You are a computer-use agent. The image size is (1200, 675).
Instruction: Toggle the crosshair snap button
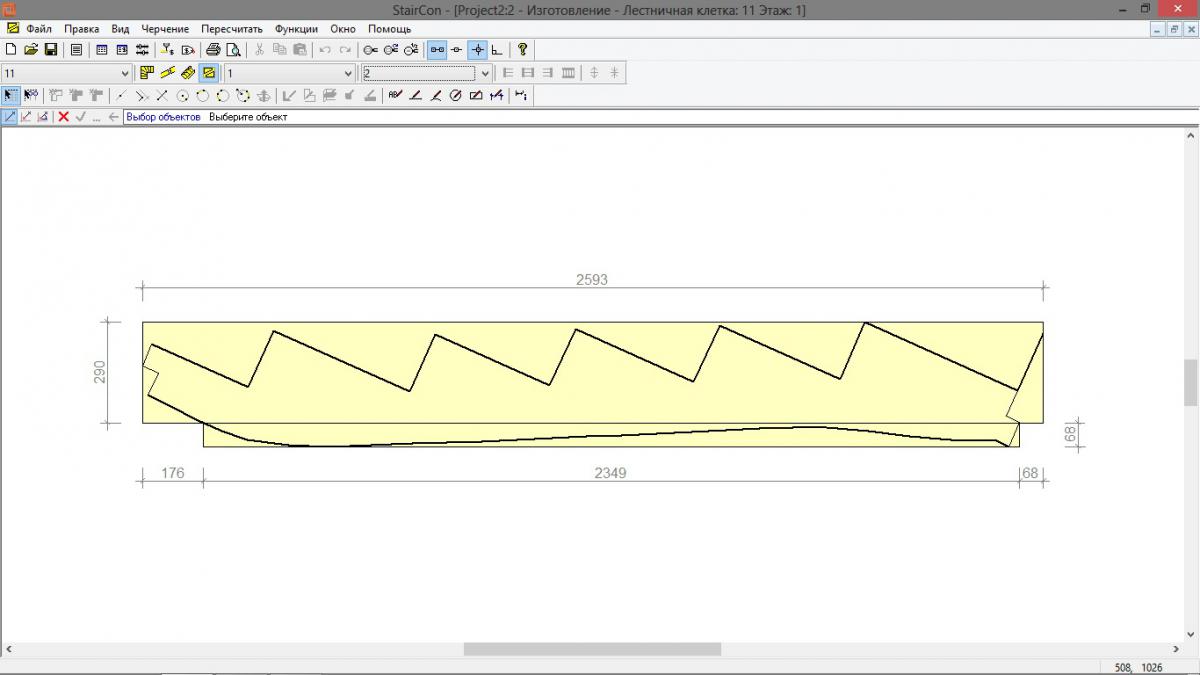[477, 49]
